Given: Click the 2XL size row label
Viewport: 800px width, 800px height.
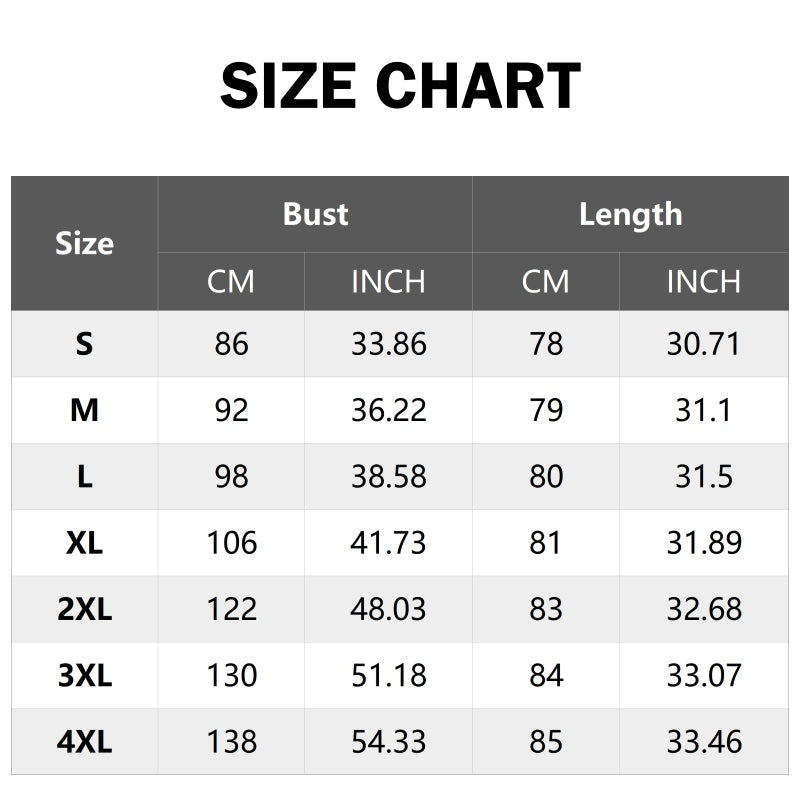Looking at the screenshot, I should [84, 609].
